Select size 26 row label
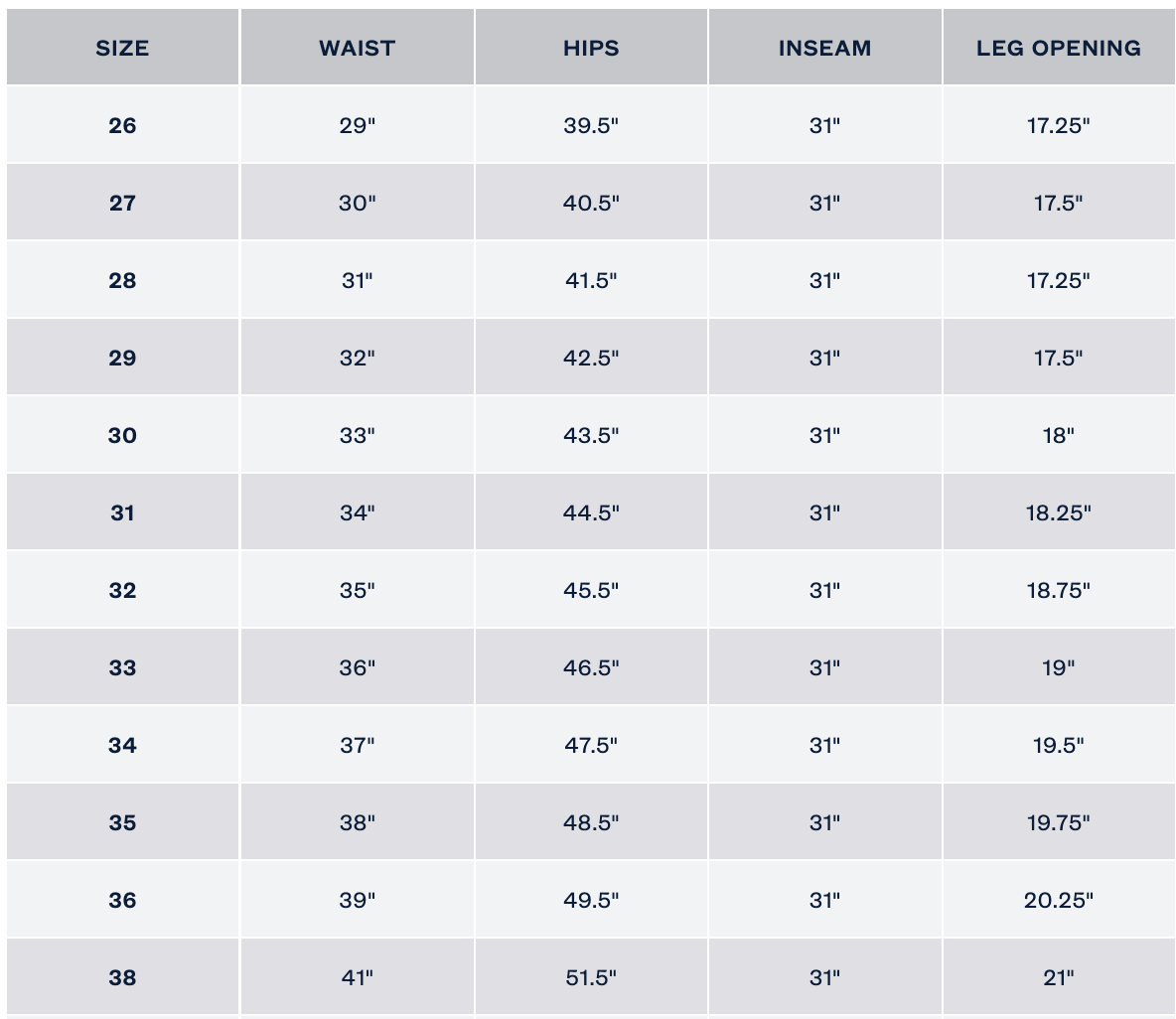Image resolution: width=1176 pixels, height=1019 pixels. point(122,126)
